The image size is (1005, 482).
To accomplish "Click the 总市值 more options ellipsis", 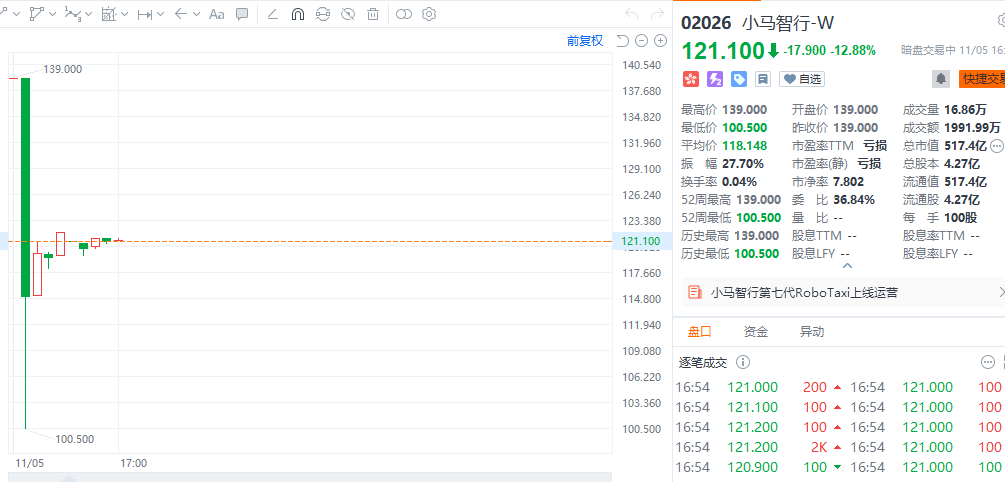I will [997, 145].
